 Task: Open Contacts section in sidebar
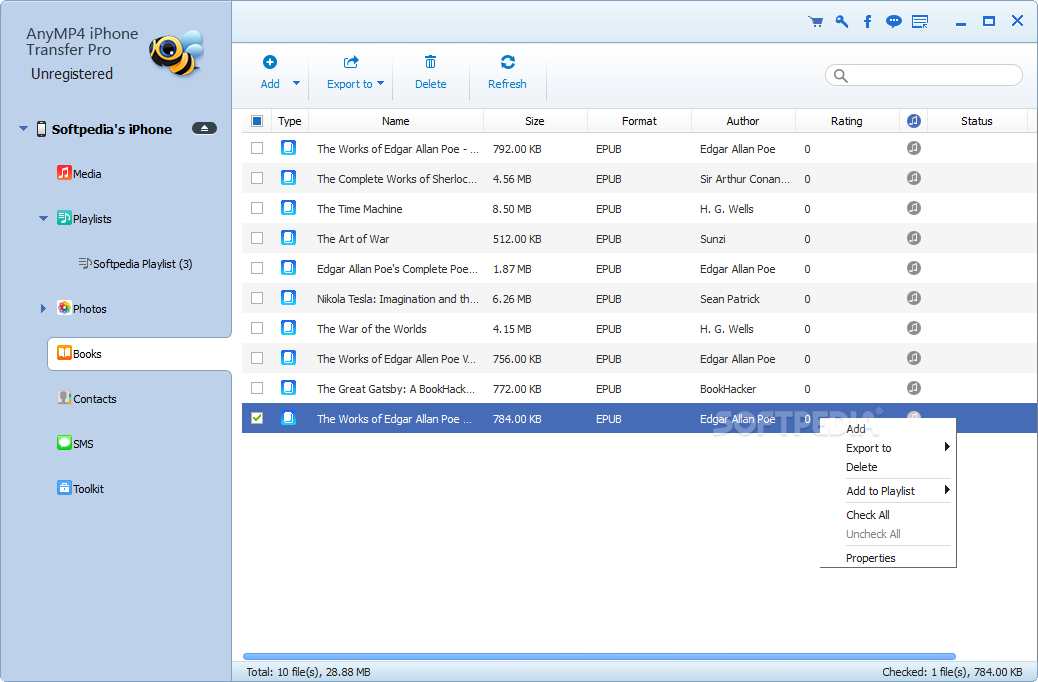[87, 399]
